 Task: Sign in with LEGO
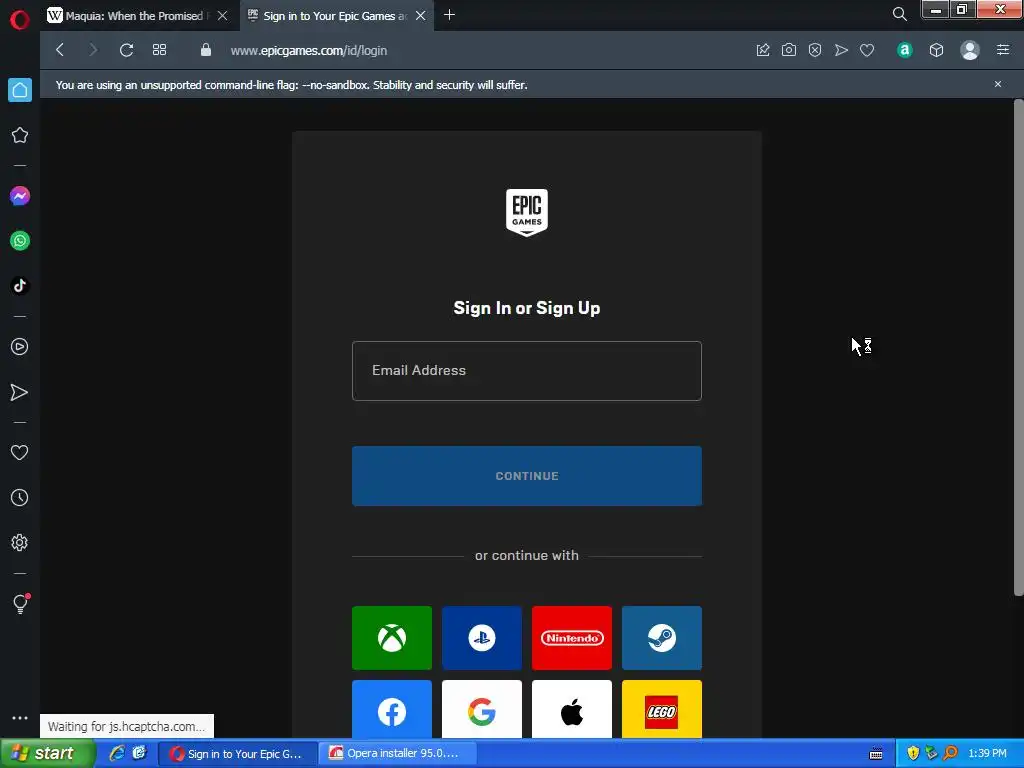click(x=662, y=709)
